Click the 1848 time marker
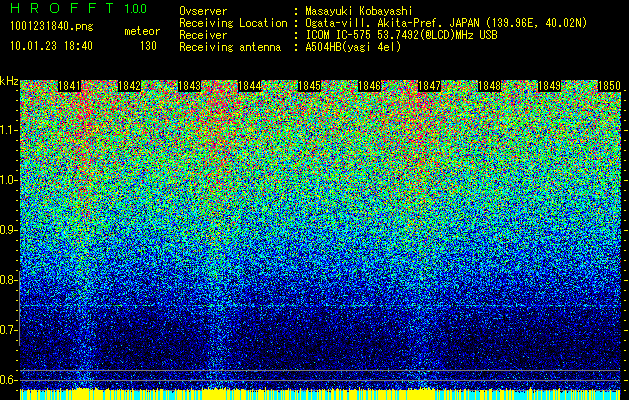Viewport: 629px width, 400px height. (x=489, y=86)
